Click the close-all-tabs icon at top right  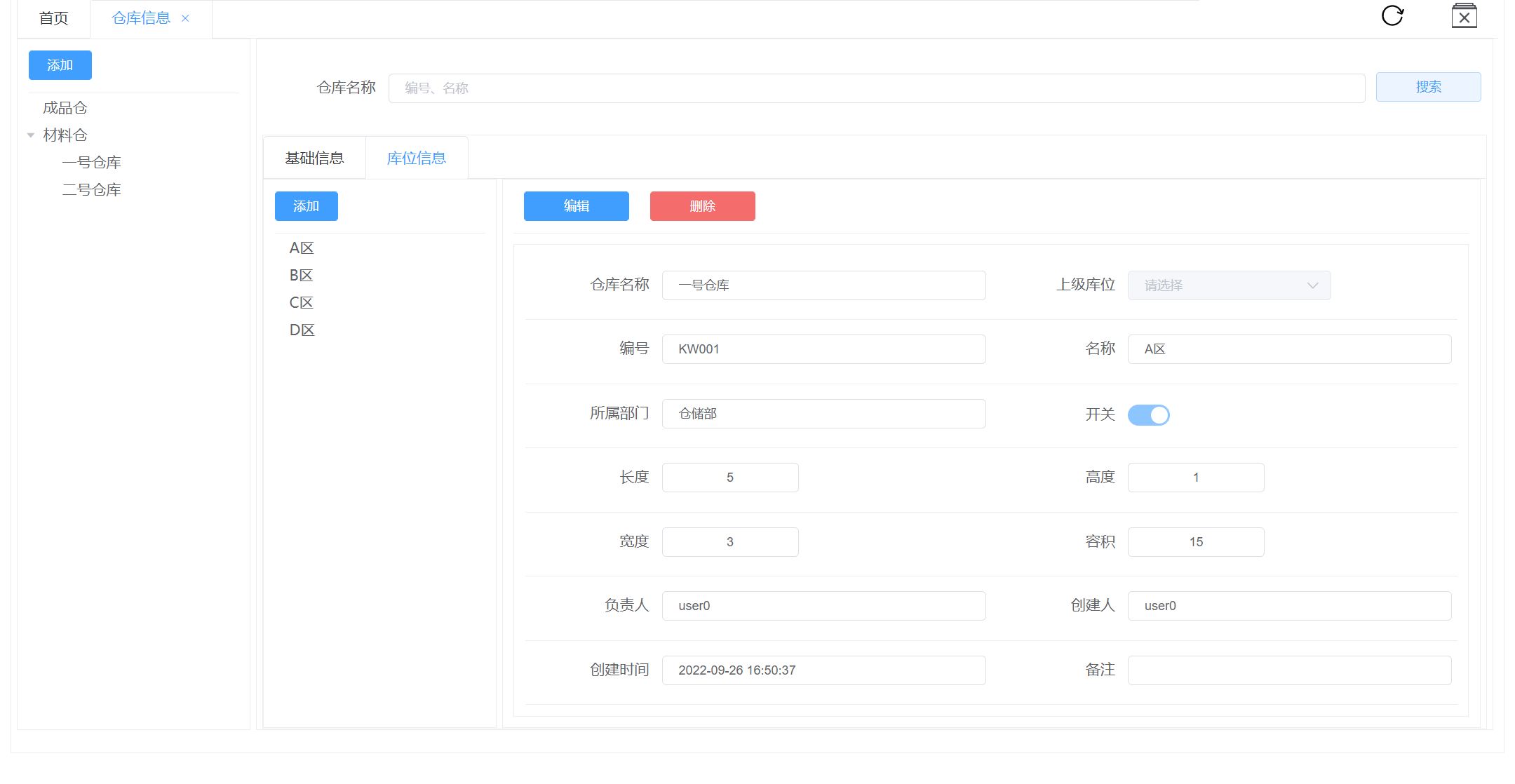tap(1464, 16)
